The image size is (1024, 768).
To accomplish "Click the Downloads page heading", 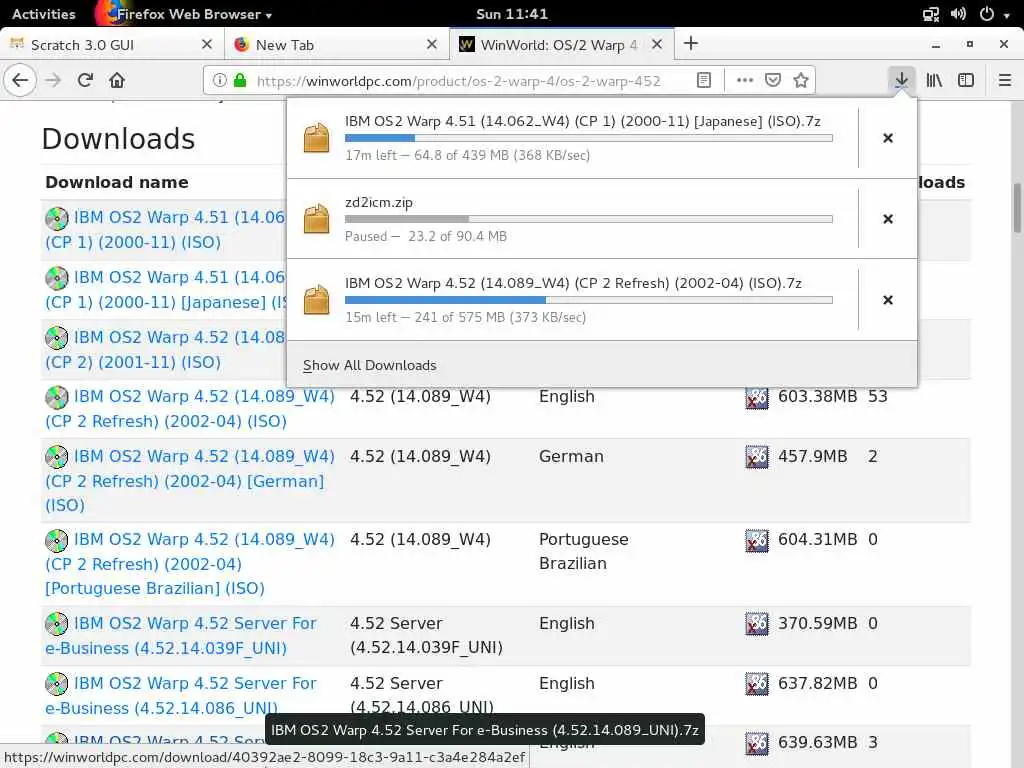I will point(118,138).
